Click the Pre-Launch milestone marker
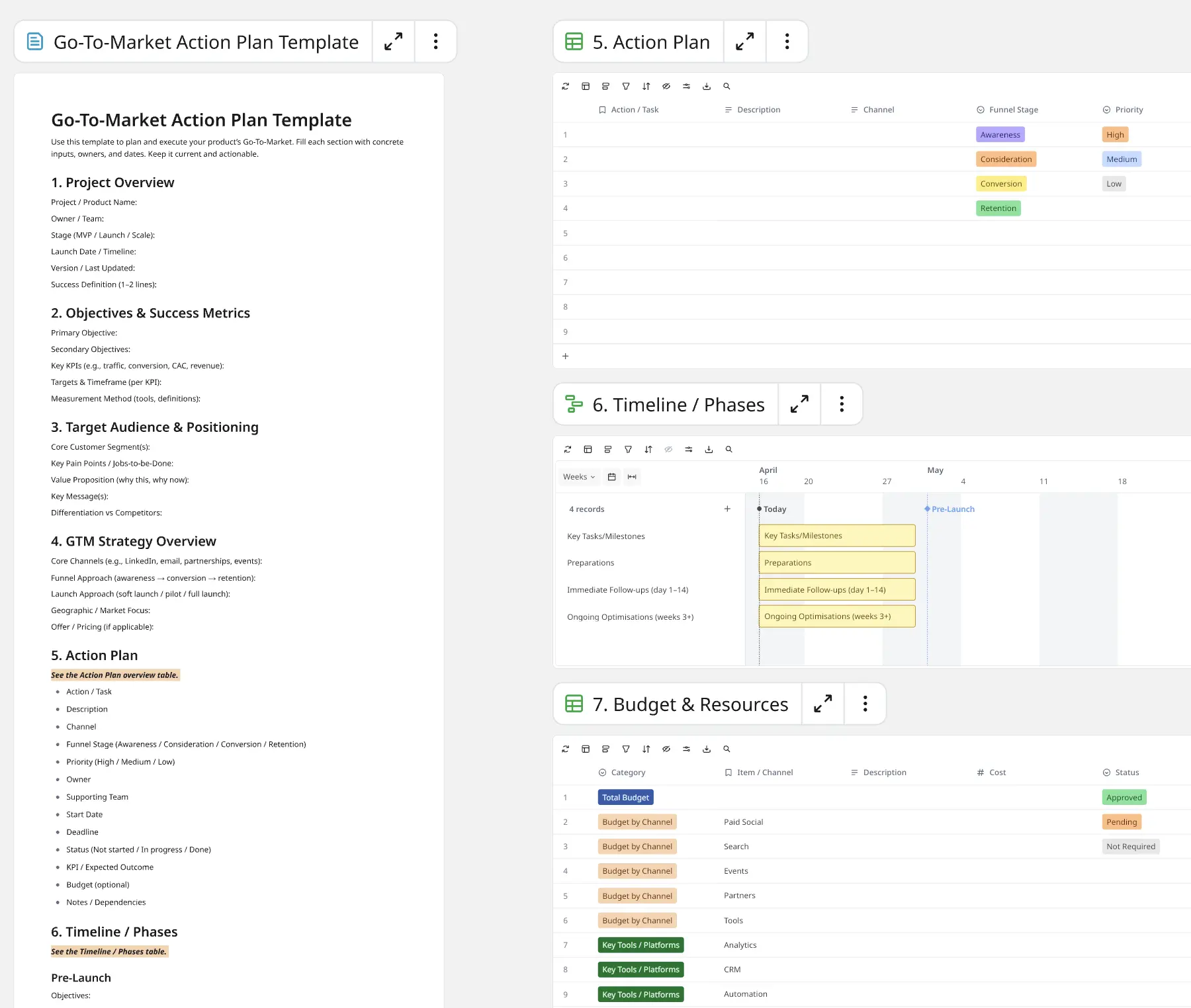 928,509
